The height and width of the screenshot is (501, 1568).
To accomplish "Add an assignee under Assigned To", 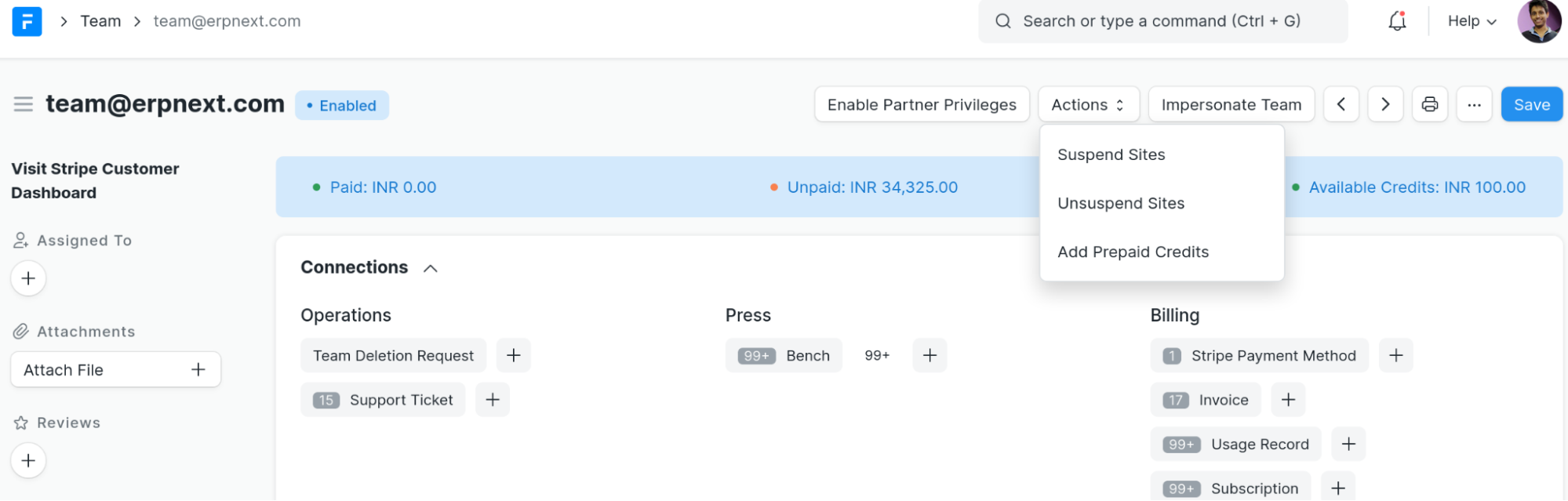I will pos(28,278).
